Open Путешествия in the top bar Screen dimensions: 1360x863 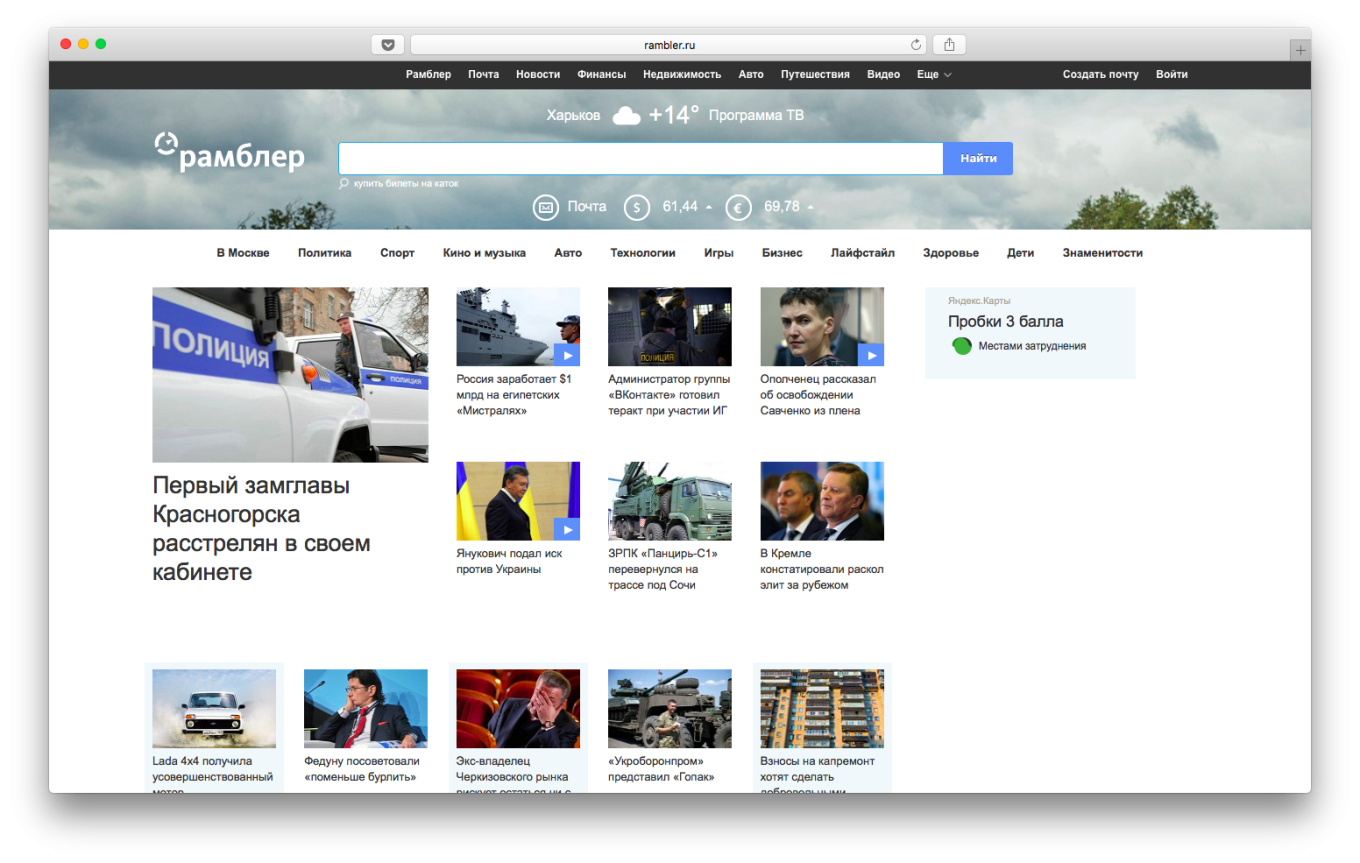pyautogui.click(x=815, y=75)
